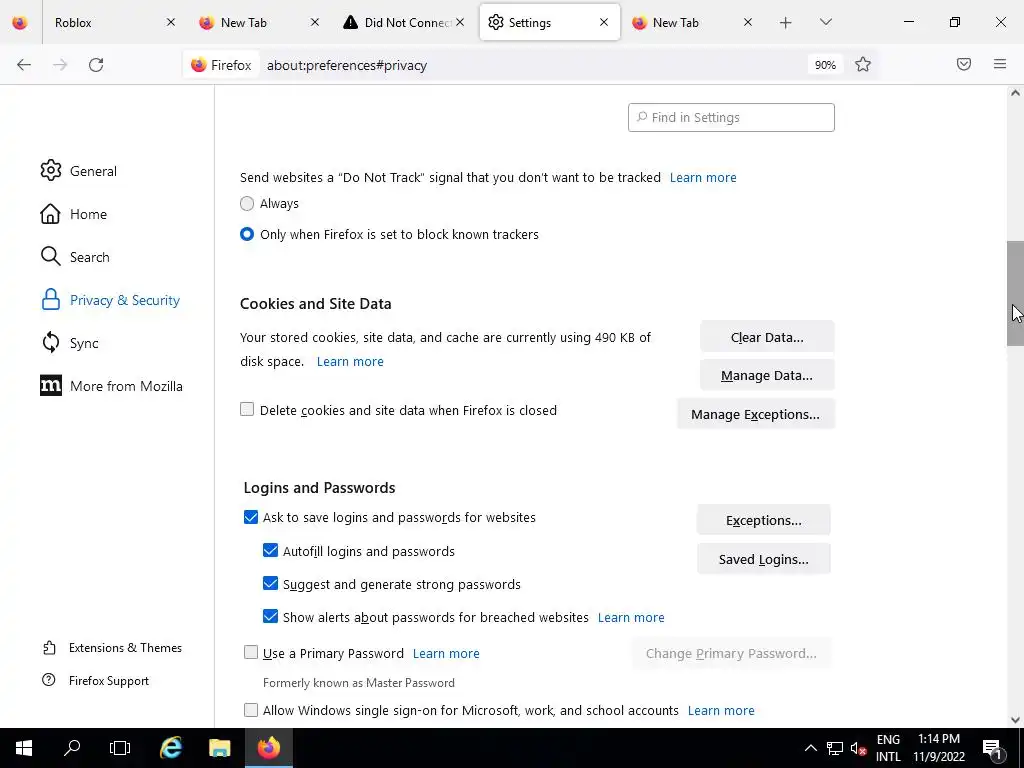Open General settings category
The image size is (1024, 768).
tap(78, 171)
